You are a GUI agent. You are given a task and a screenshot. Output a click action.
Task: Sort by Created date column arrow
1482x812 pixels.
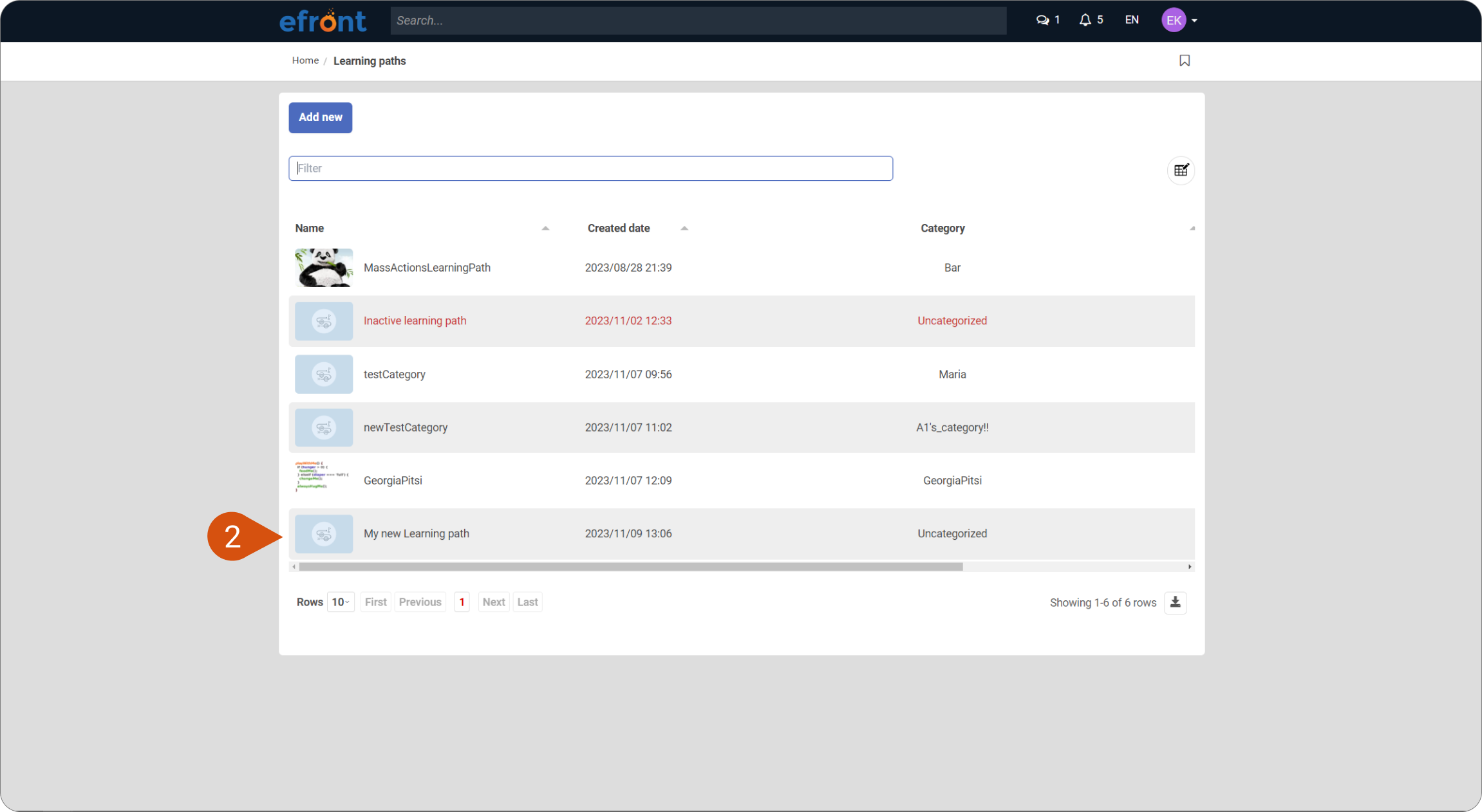click(684, 228)
